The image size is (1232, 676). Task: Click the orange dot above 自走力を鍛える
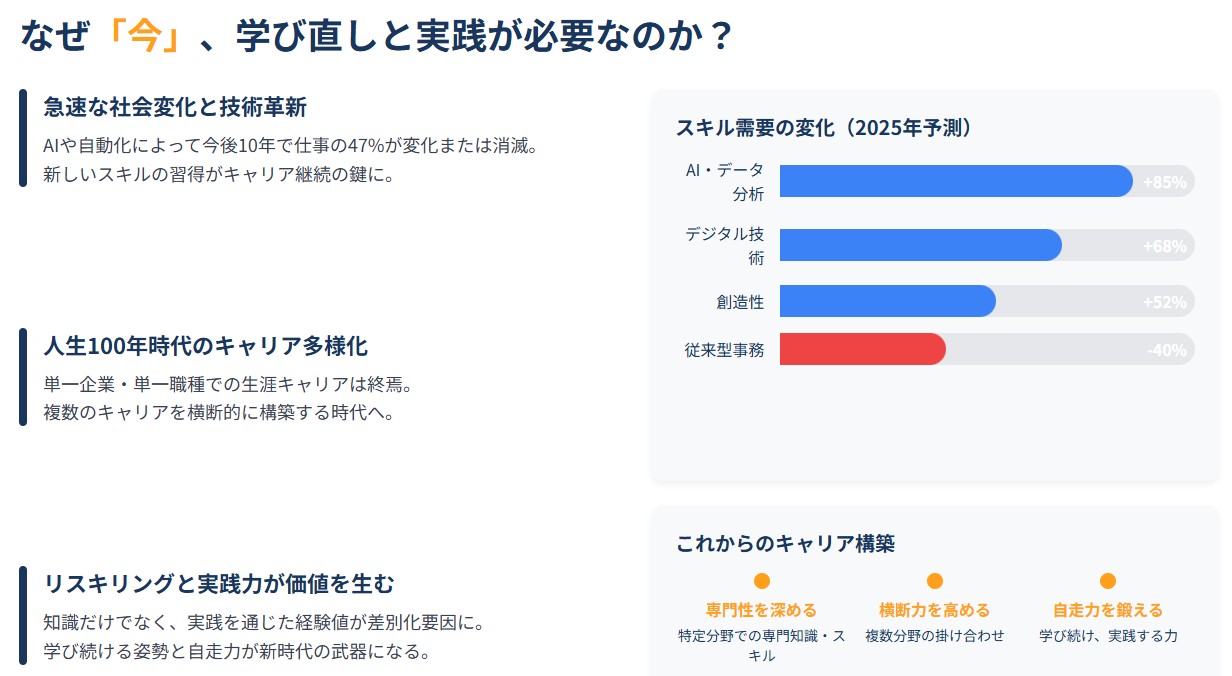coord(1108,581)
